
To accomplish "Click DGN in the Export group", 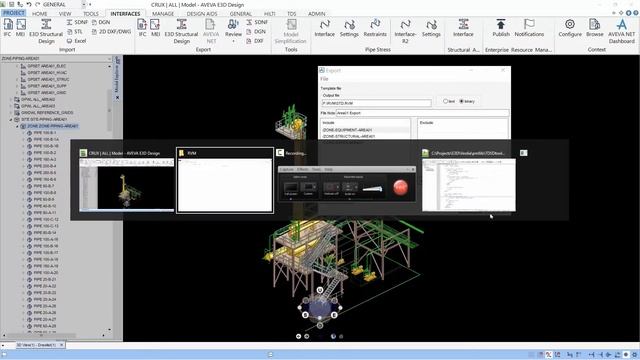I will click(256, 31).
